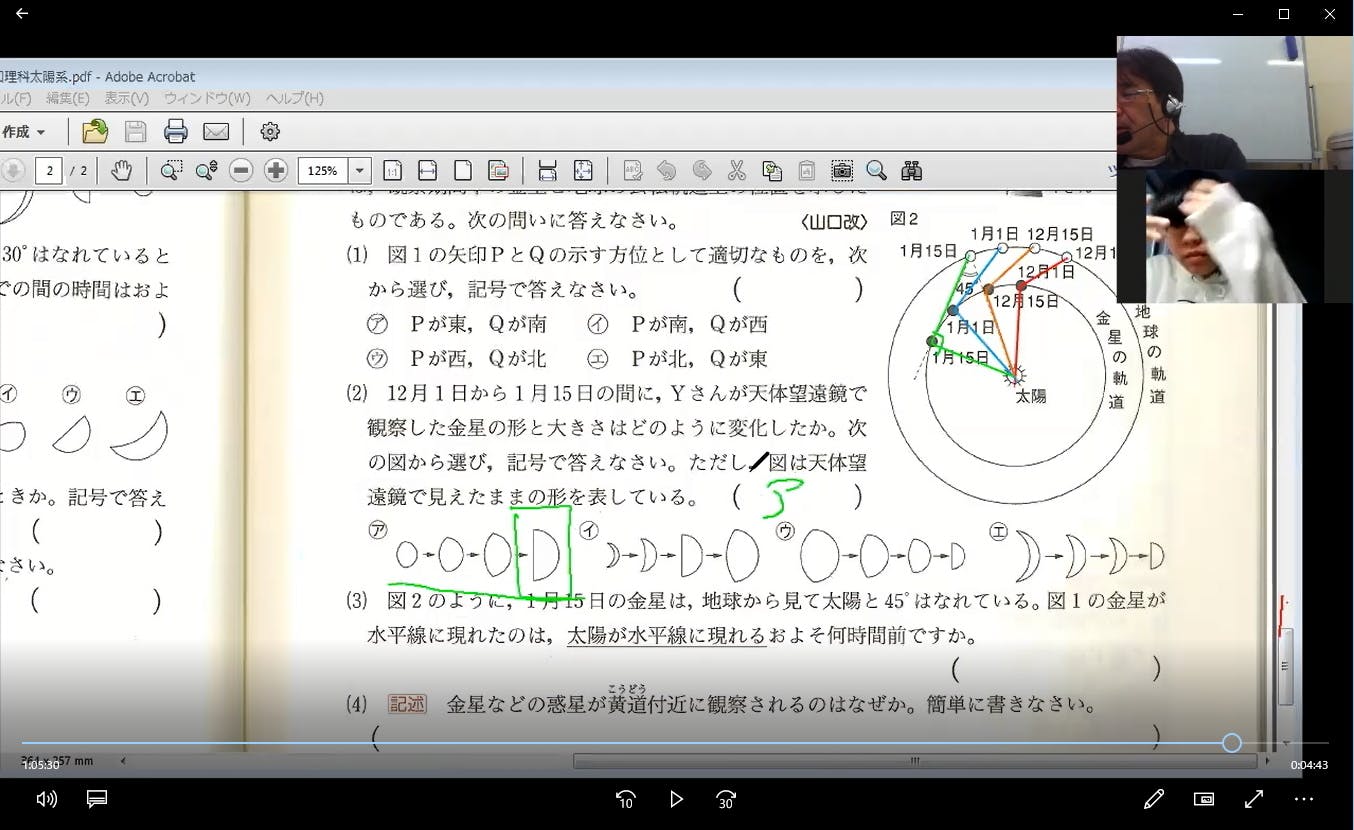Toggle mini view mode

(1204, 799)
